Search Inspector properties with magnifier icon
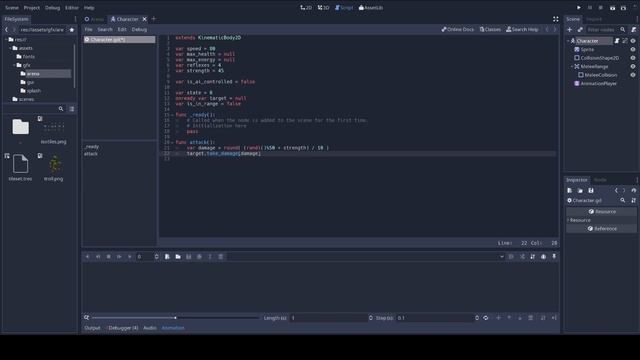 pyautogui.click(x=623, y=200)
